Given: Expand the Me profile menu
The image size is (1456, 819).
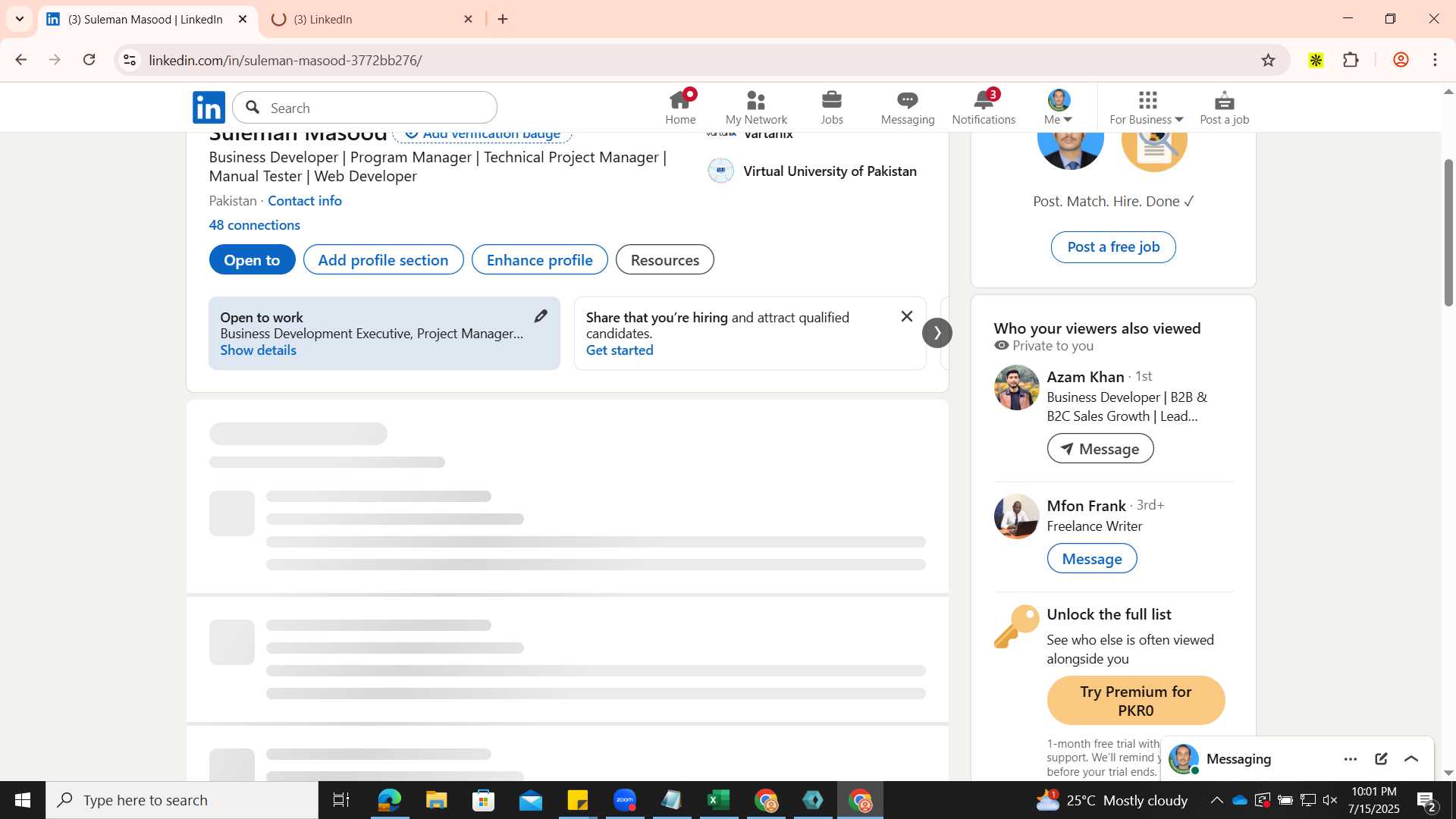Looking at the screenshot, I should tap(1059, 107).
